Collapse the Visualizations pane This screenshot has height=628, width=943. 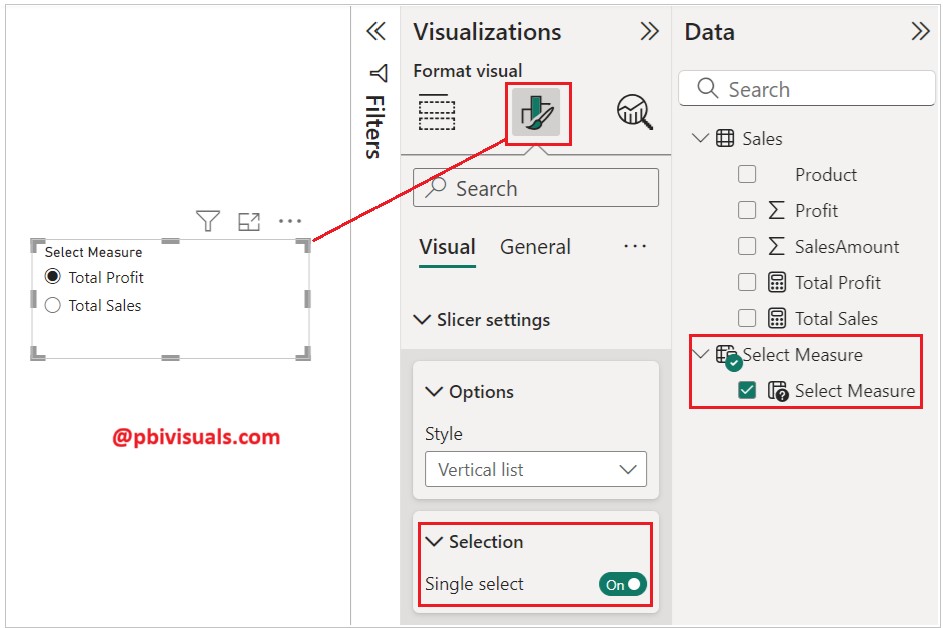click(650, 31)
